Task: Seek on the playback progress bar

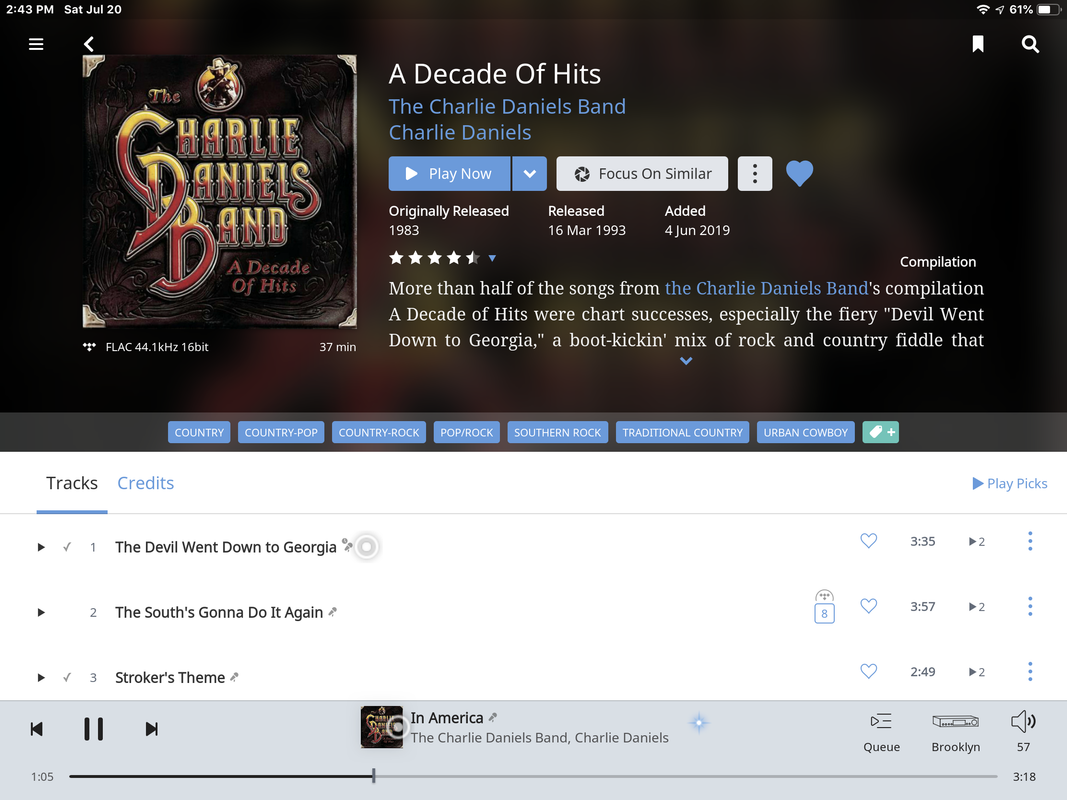Action: point(533,776)
